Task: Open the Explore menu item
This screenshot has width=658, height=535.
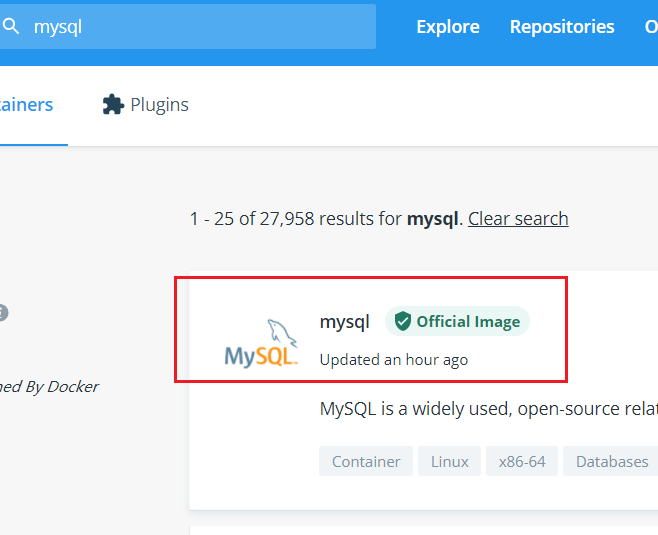Action: click(x=448, y=27)
